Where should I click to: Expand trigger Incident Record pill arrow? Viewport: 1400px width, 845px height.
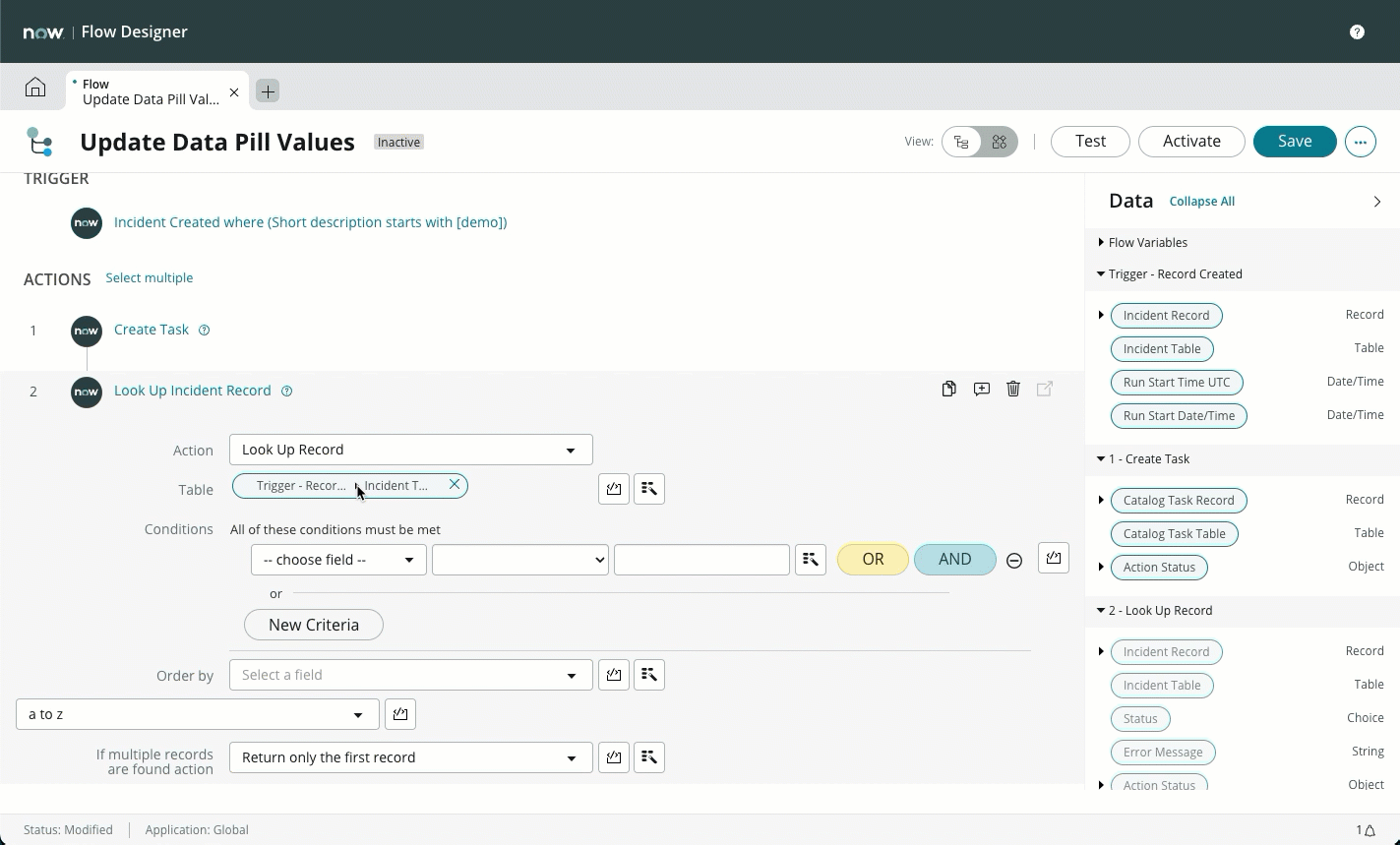(1101, 316)
